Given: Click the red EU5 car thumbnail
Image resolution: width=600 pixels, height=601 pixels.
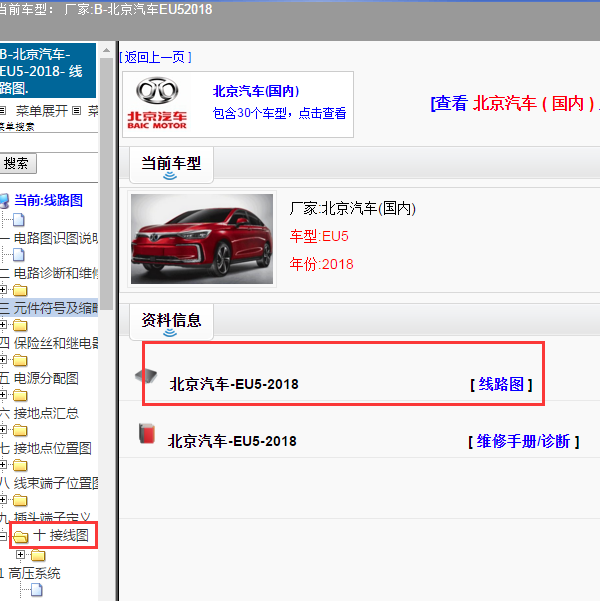Looking at the screenshot, I should (202, 239).
